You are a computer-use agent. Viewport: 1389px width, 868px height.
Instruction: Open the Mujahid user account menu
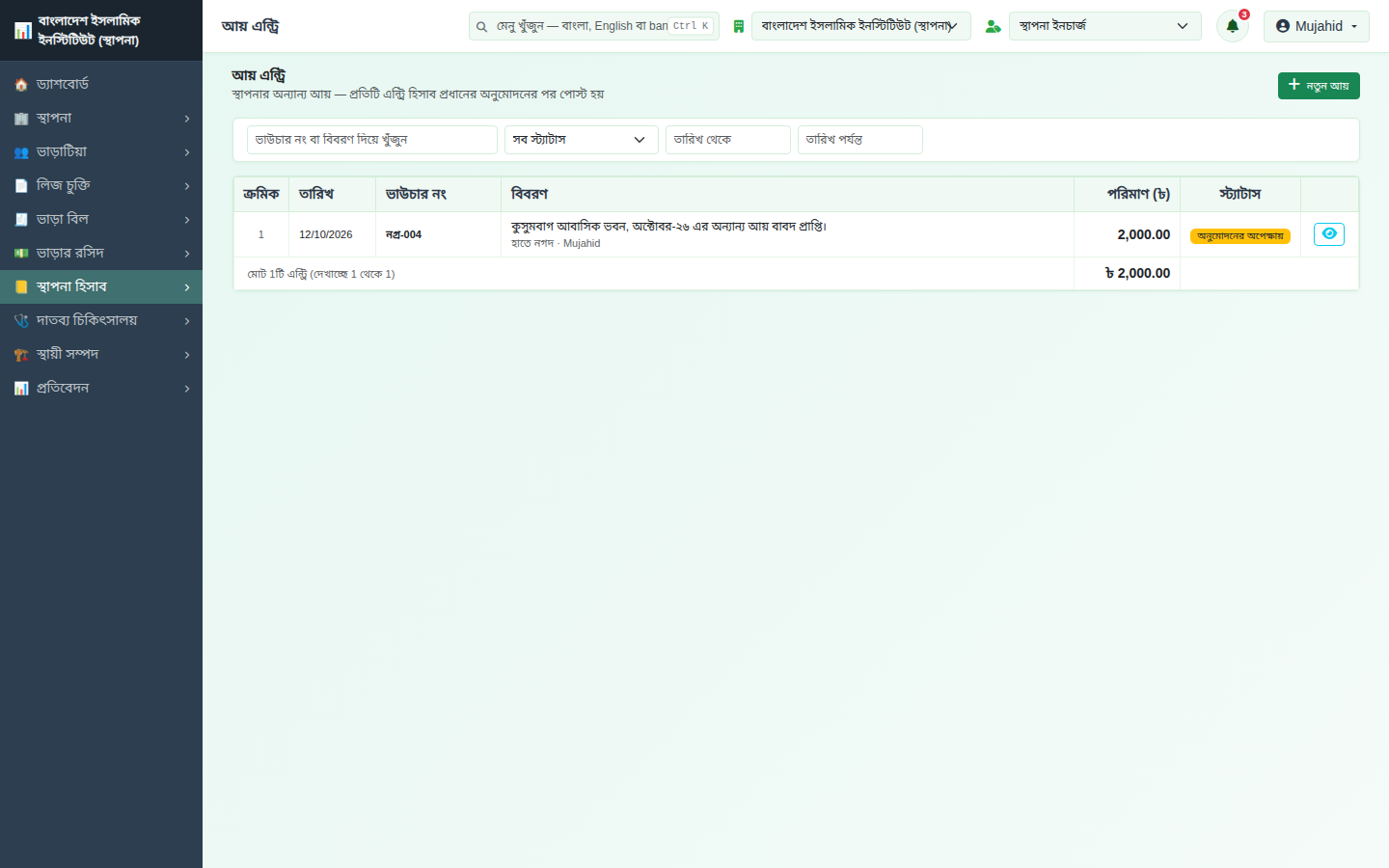tap(1316, 26)
